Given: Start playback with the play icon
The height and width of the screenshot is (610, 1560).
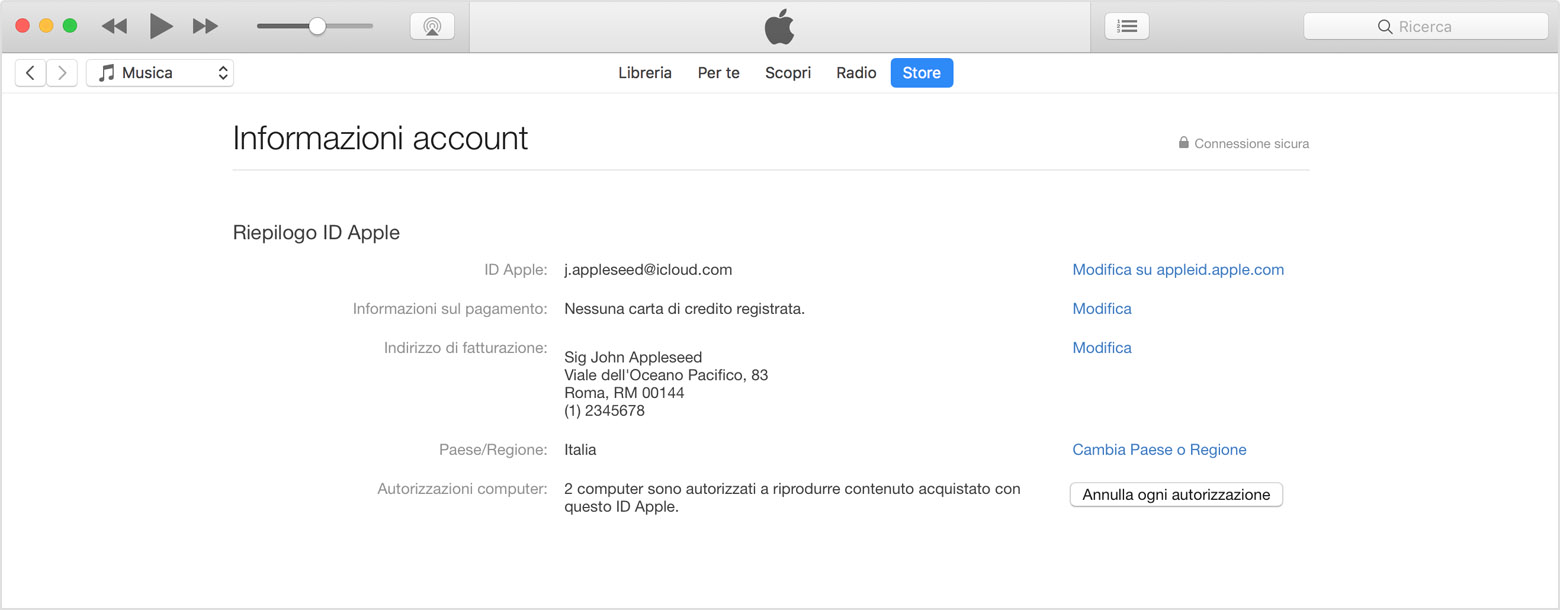Looking at the screenshot, I should tap(161, 26).
